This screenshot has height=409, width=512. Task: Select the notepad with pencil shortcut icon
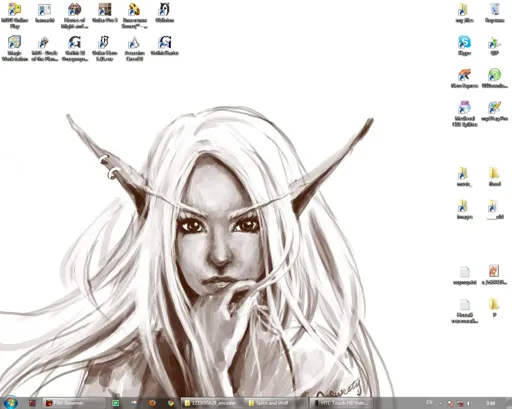pos(495,111)
